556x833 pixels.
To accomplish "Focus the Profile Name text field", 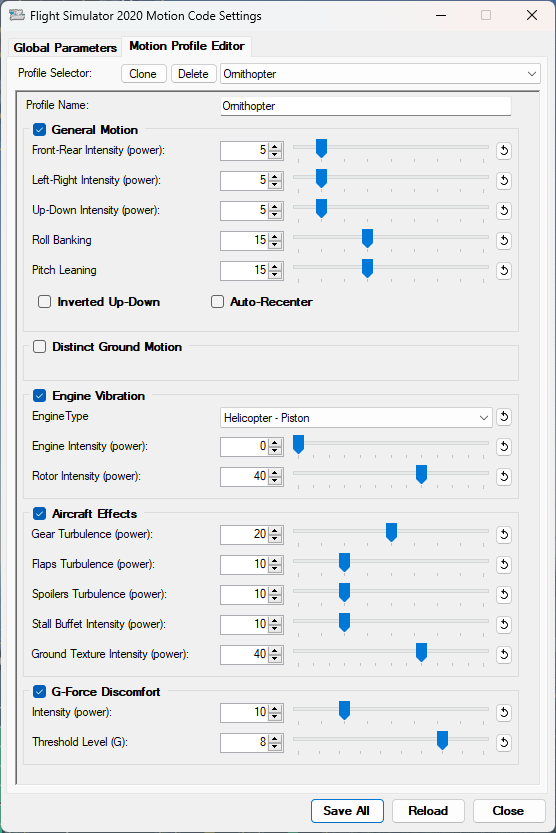I will (x=365, y=106).
